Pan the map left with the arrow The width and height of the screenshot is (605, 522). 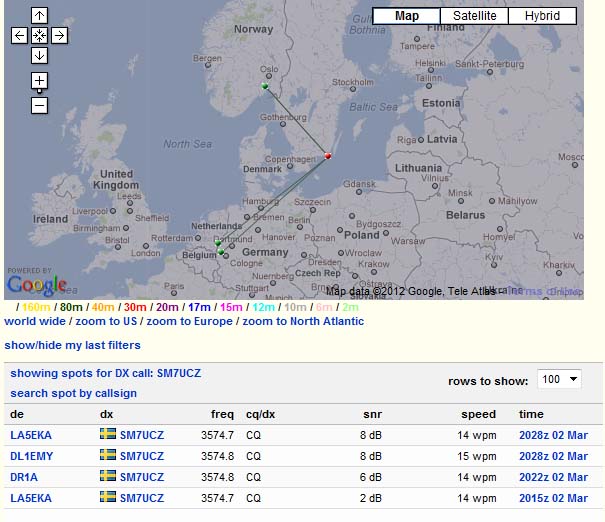pos(19,35)
